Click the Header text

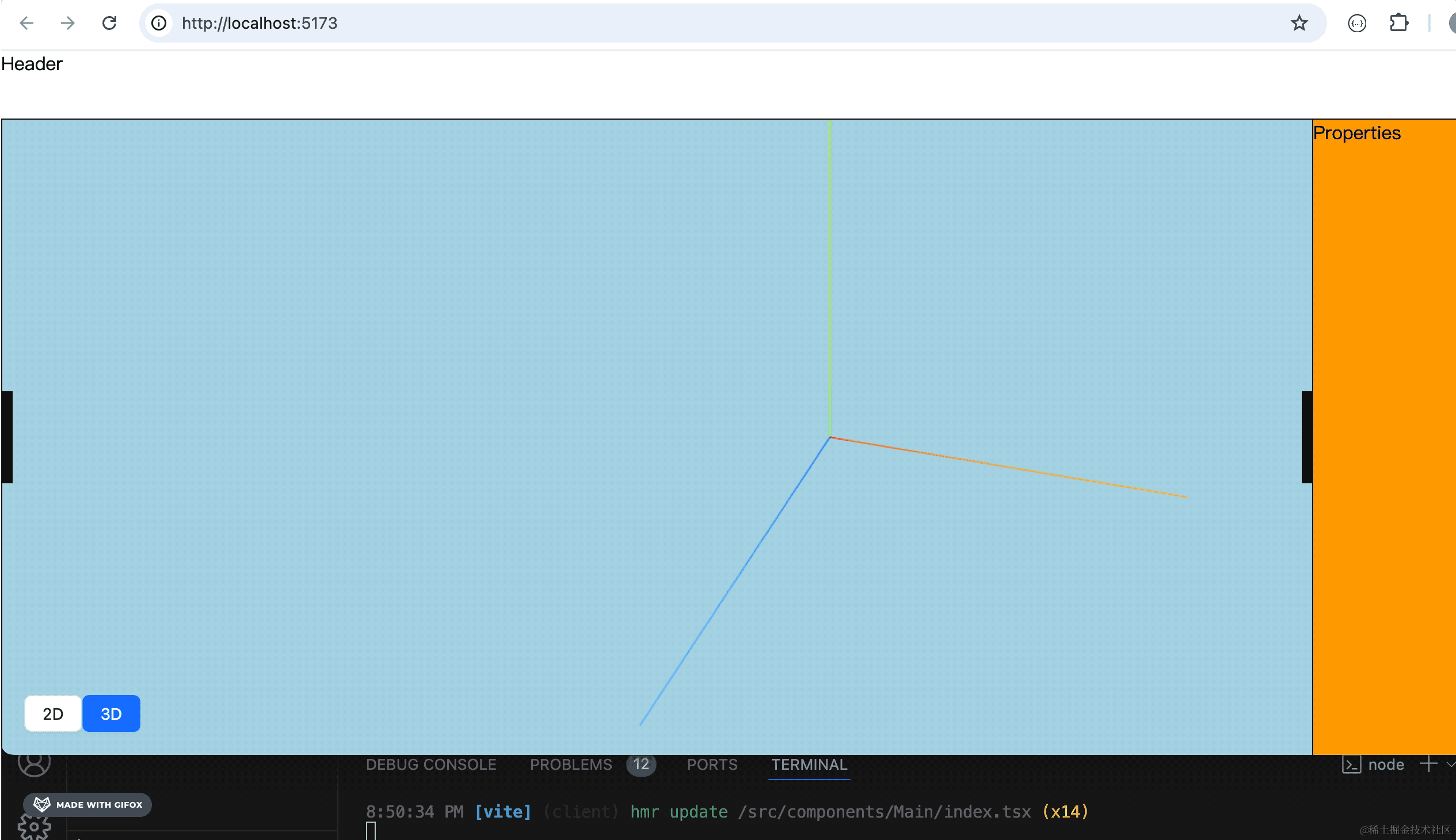32,64
